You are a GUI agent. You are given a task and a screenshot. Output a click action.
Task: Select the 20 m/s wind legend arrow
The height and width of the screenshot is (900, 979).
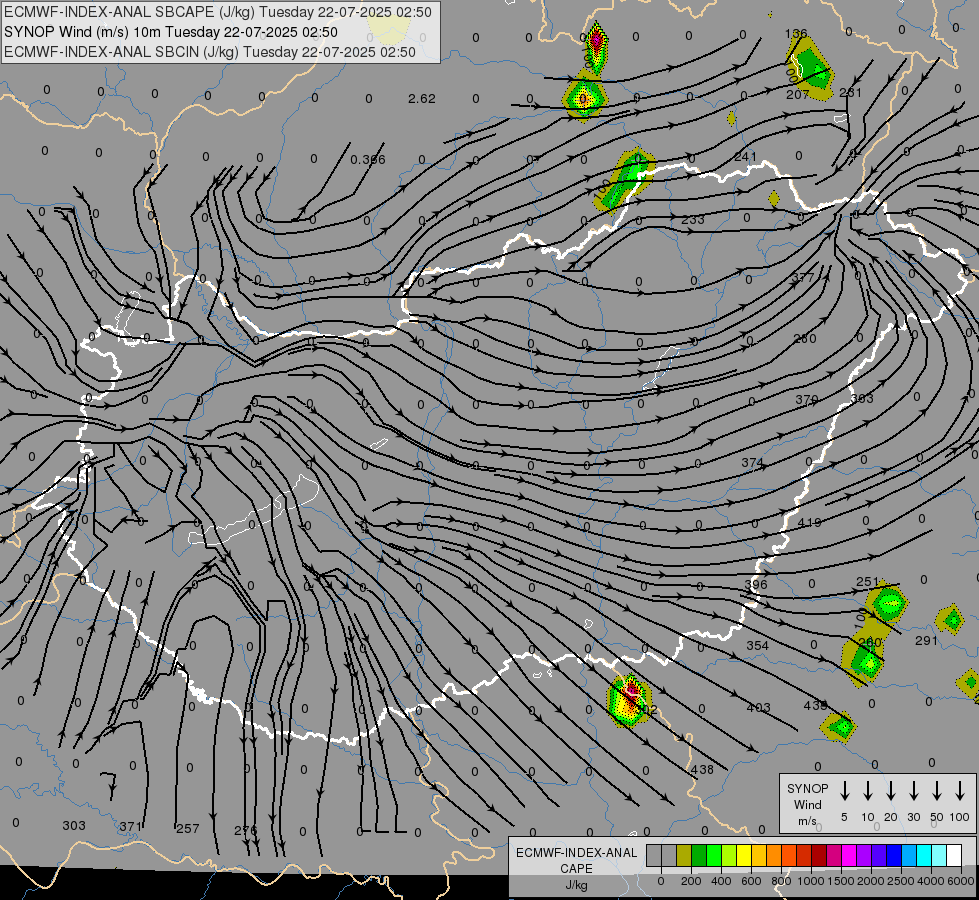[x=891, y=791]
